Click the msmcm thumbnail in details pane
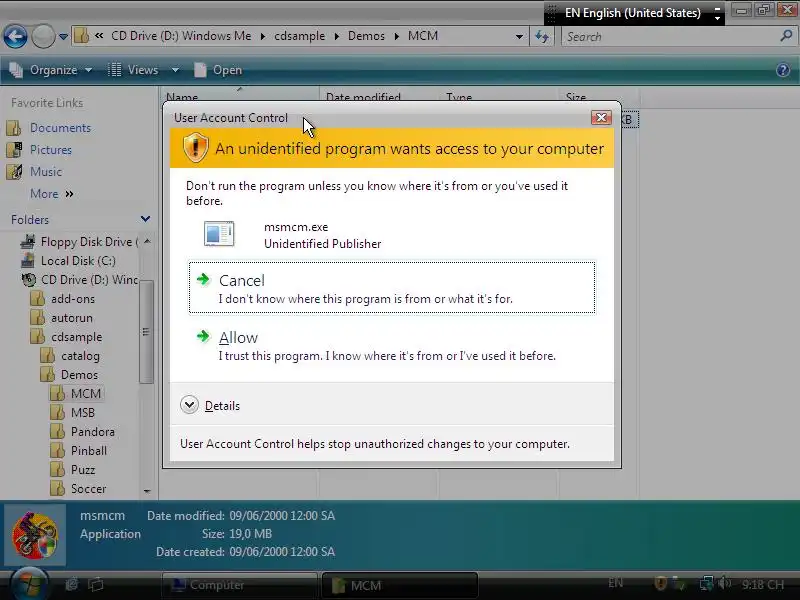Screen dimensions: 800x600 coord(35,535)
